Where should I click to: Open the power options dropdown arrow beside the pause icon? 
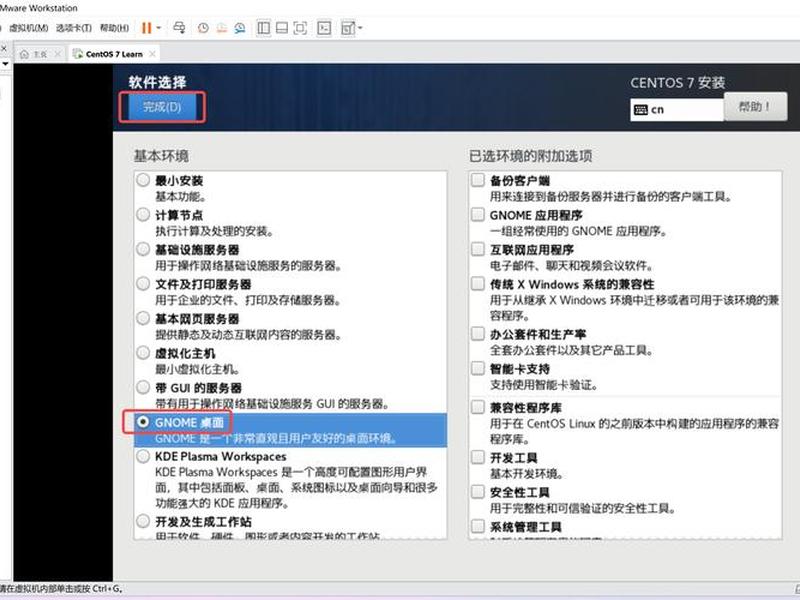(159, 28)
